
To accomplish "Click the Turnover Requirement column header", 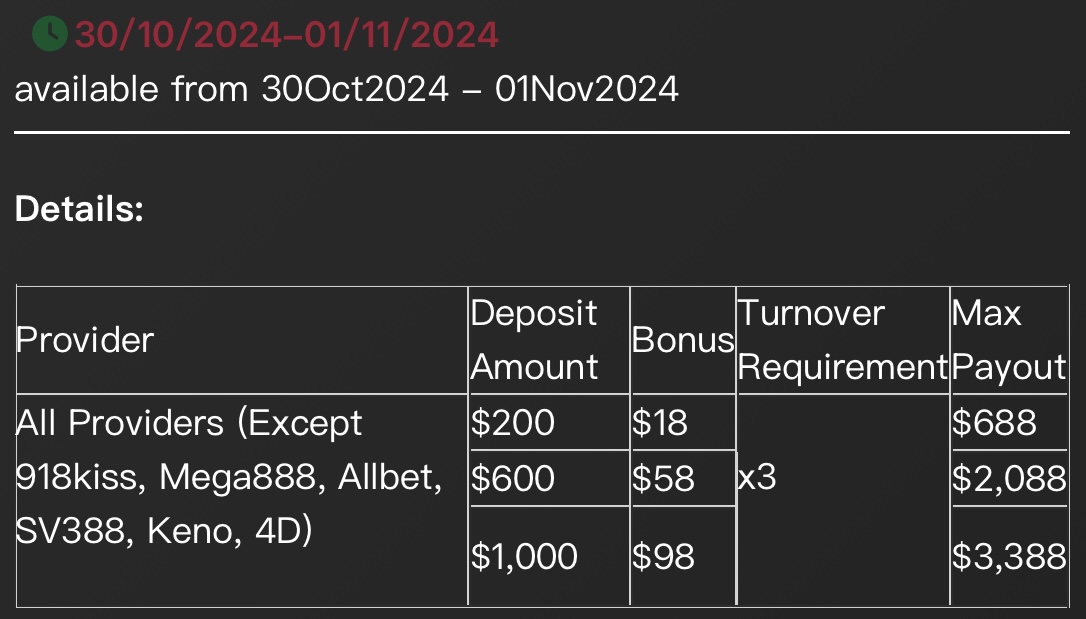I will 842,340.
